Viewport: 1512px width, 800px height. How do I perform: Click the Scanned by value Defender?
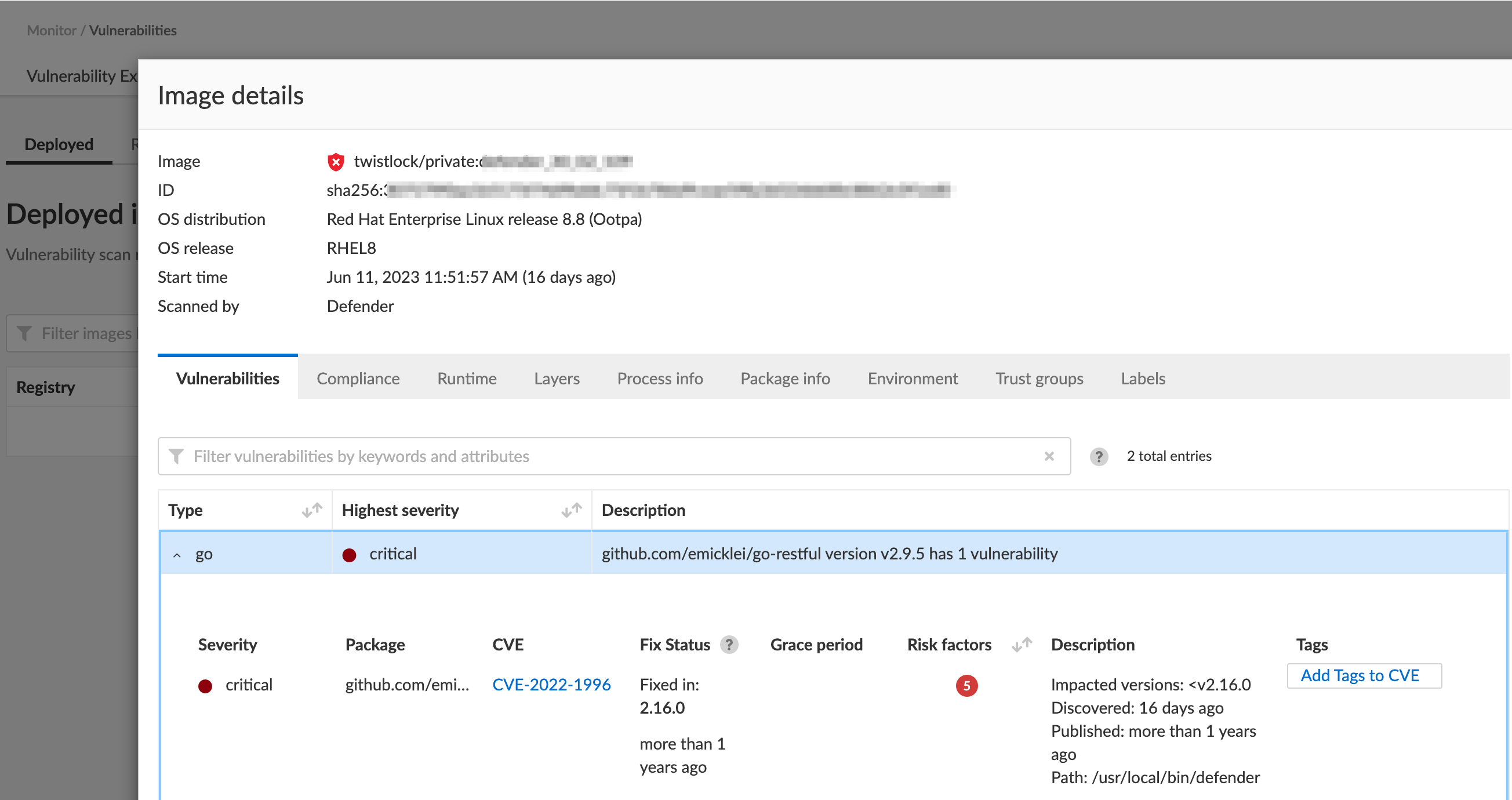(360, 306)
